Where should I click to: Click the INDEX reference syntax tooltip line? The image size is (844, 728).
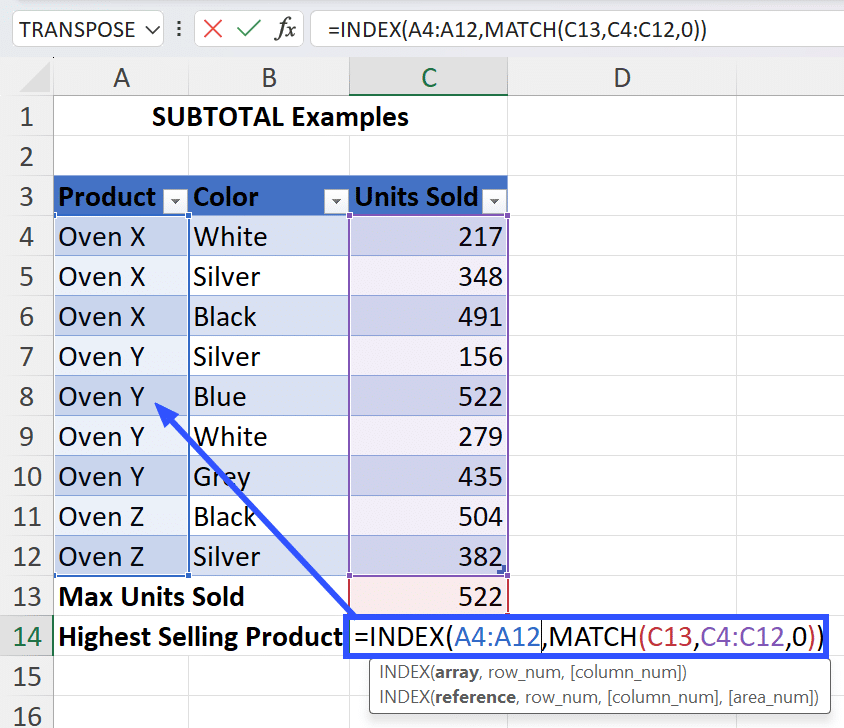(599, 697)
